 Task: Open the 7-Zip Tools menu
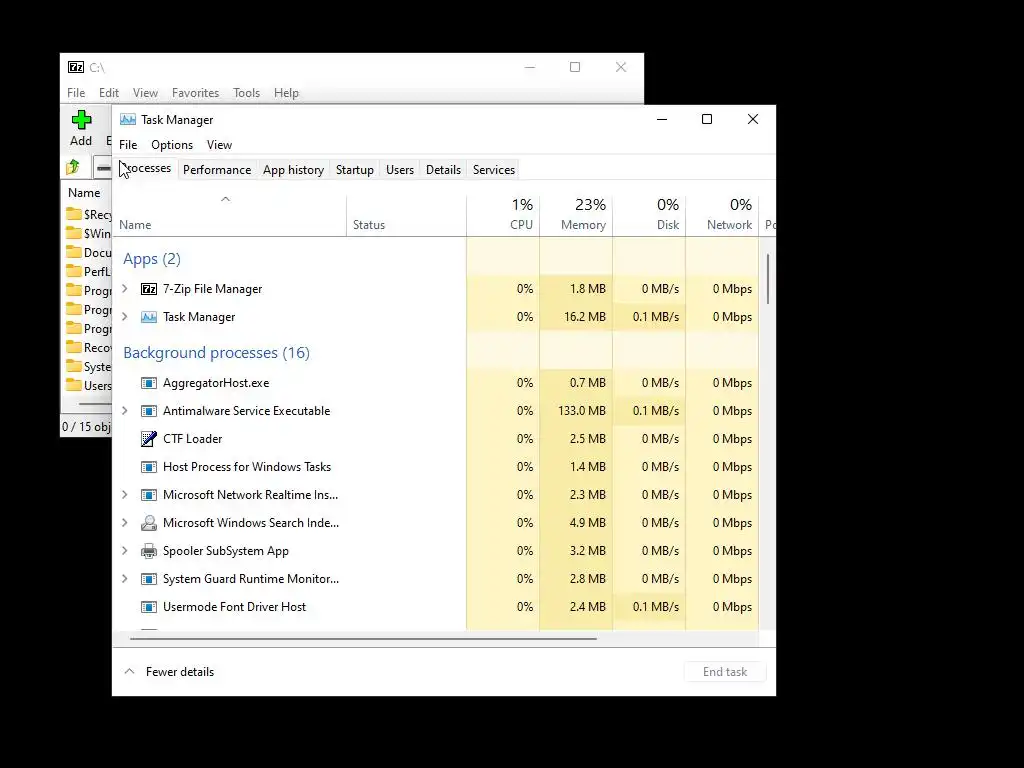(246, 93)
